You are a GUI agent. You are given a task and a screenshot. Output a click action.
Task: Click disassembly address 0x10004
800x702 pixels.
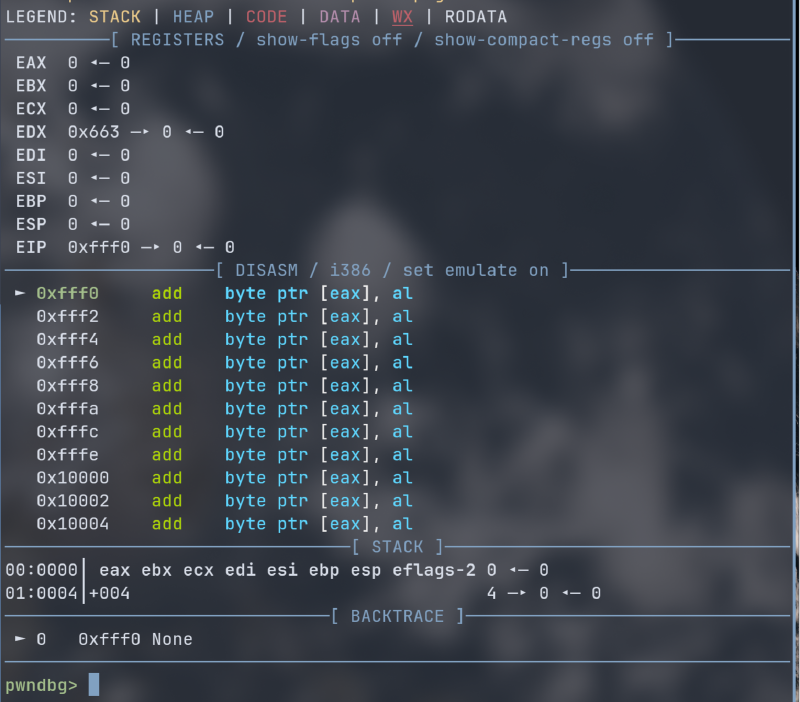[x=72, y=524]
